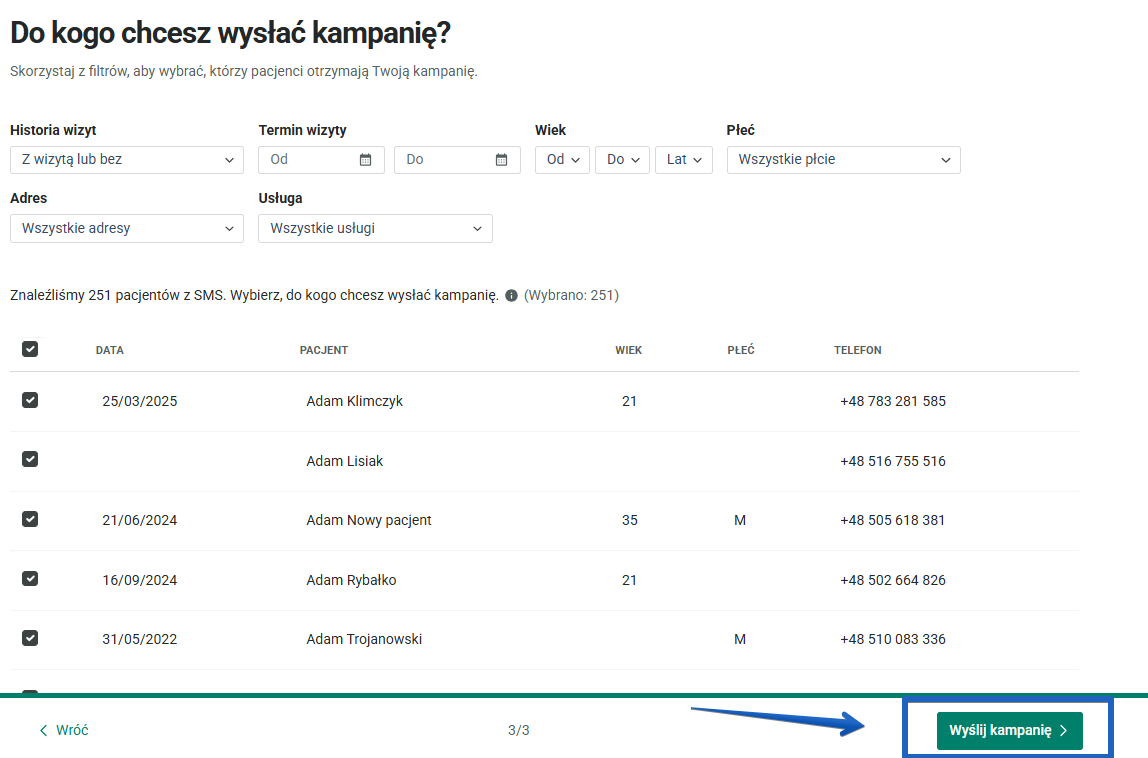This screenshot has width=1148, height=758.
Task: Expand the Wiek Od dropdown
Action: 562,159
